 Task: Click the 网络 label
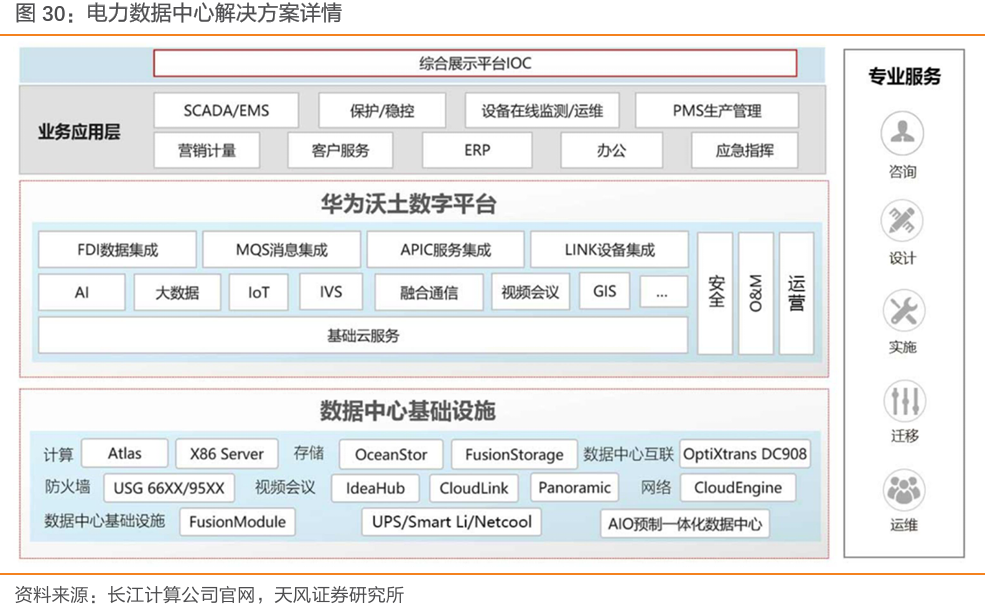[655, 487]
